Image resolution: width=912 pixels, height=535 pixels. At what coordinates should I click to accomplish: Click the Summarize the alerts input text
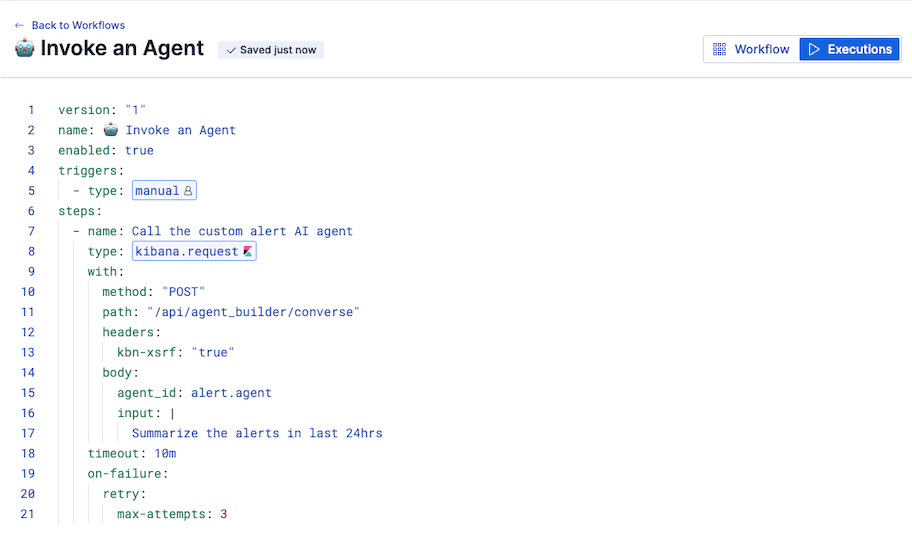[x=257, y=434]
